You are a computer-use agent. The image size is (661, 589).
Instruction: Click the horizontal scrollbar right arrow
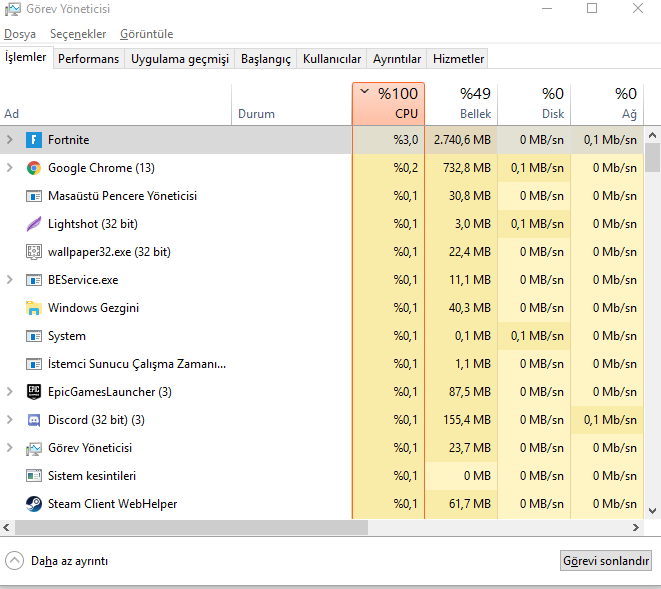pos(636,527)
